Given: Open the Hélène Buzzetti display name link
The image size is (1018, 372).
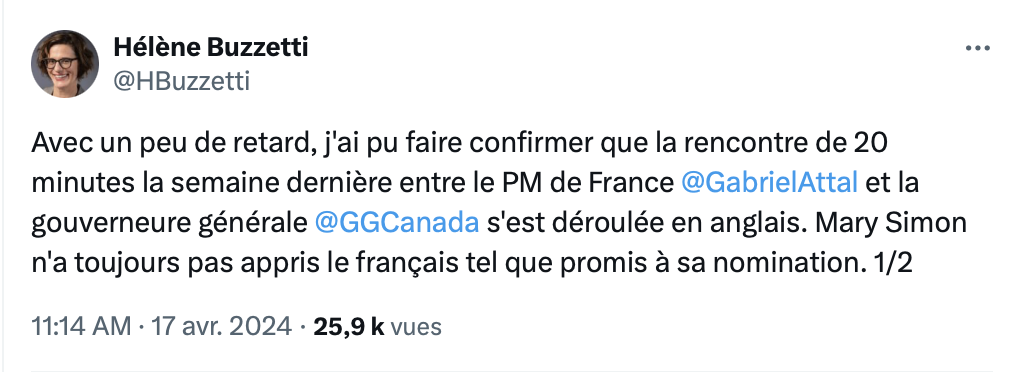Looking at the screenshot, I should [210, 47].
